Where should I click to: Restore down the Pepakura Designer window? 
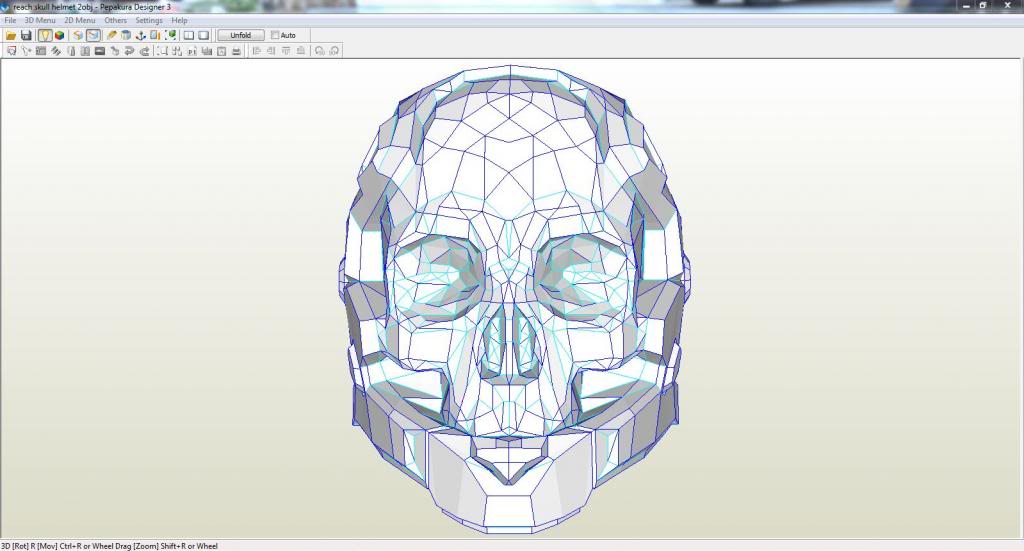(983, 6)
